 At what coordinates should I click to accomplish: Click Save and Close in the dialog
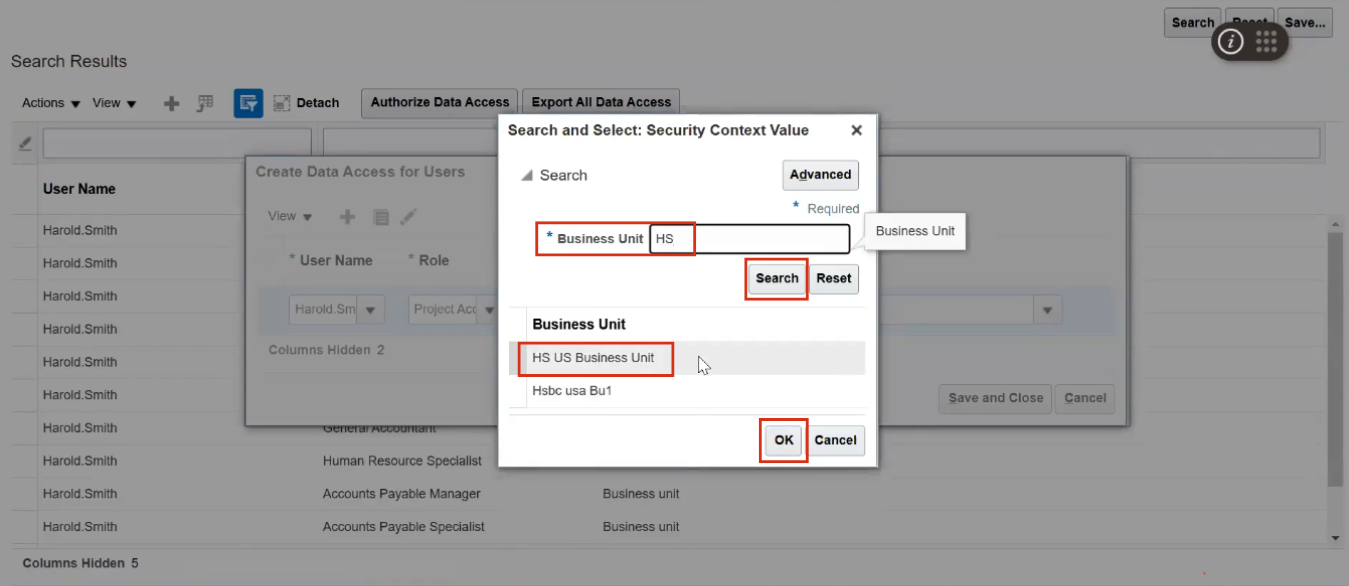(994, 398)
